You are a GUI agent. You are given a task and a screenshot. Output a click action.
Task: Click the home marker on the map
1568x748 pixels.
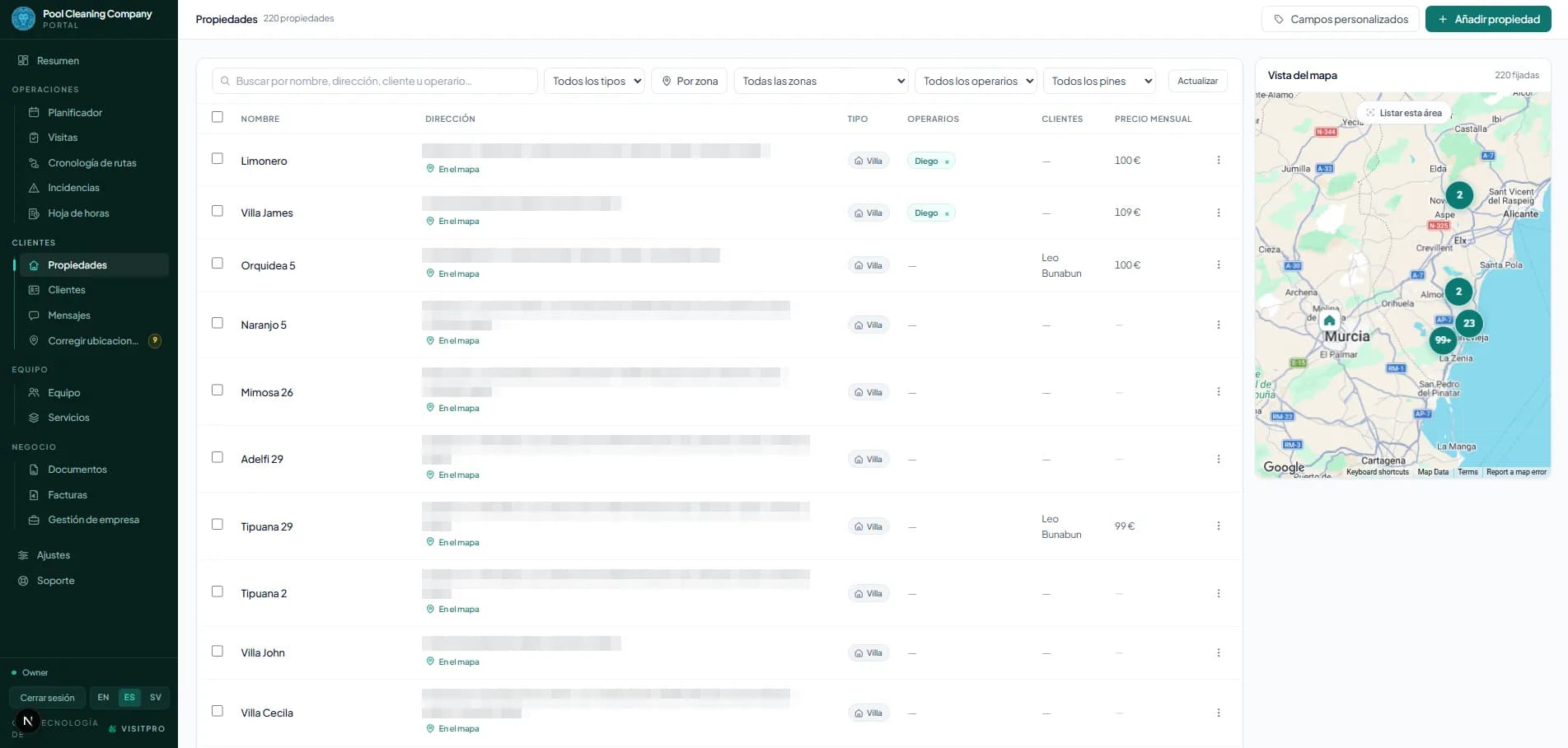[1329, 320]
